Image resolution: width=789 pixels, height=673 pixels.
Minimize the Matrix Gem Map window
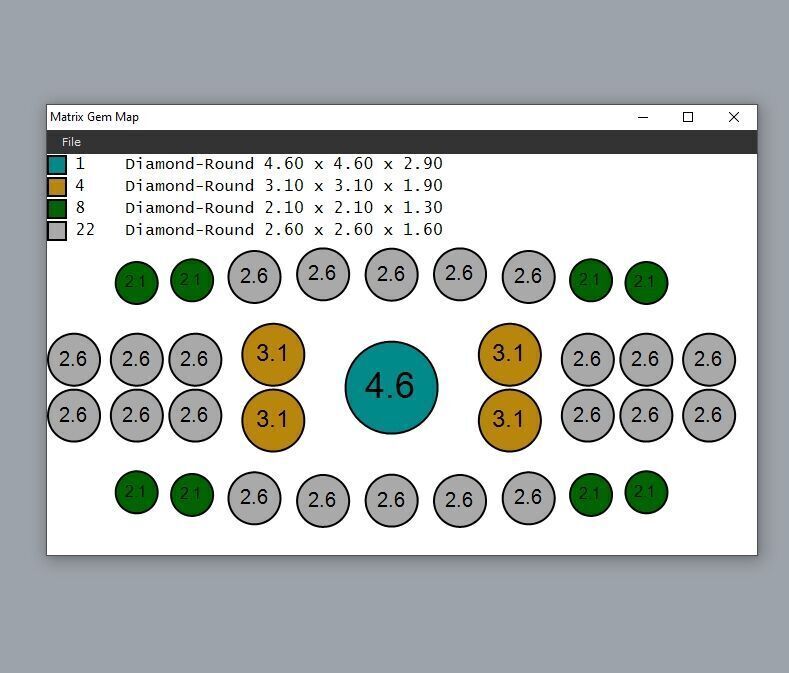tap(643, 117)
